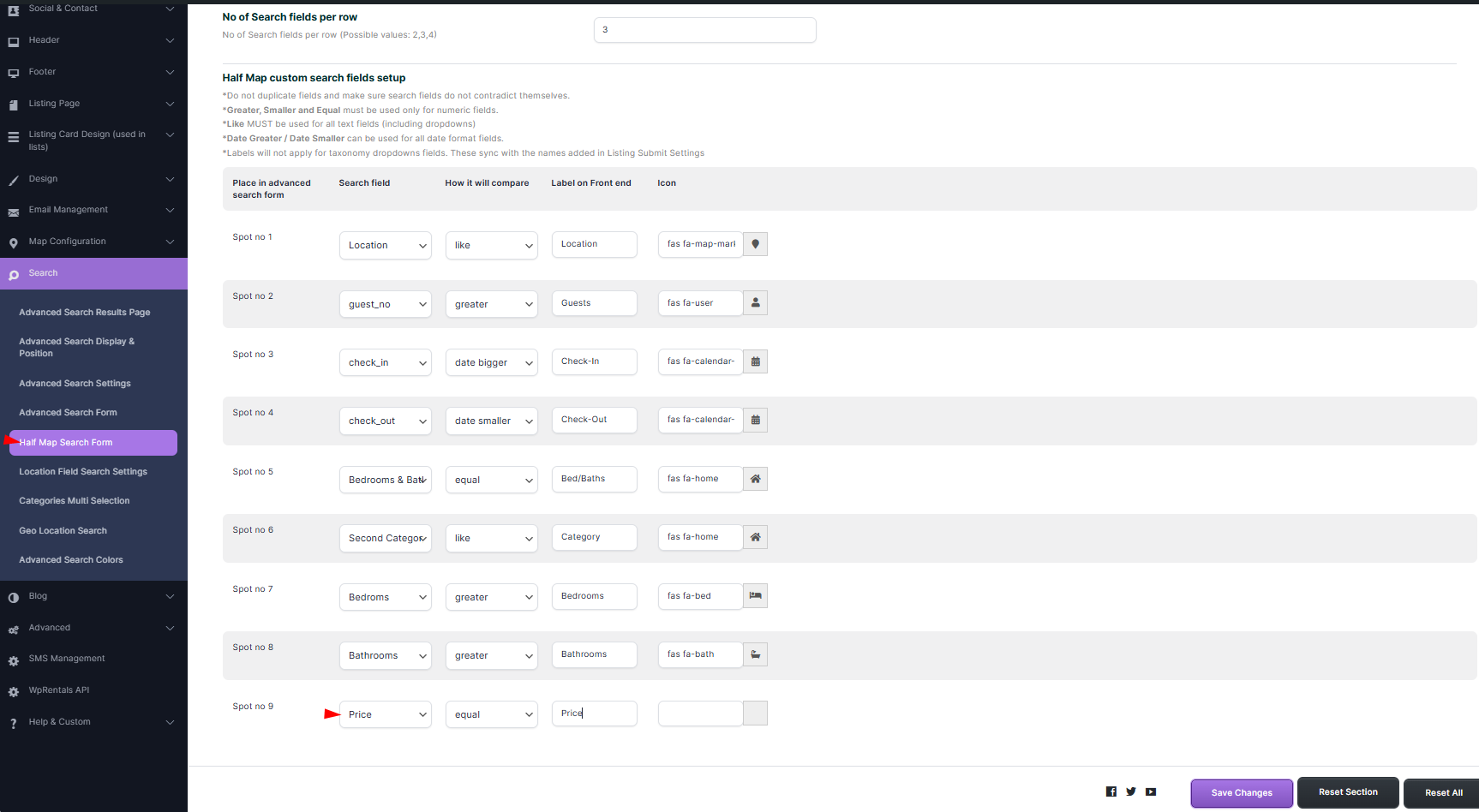Open the Geo Location Search page
The width and height of the screenshot is (1479, 812).
pos(63,531)
